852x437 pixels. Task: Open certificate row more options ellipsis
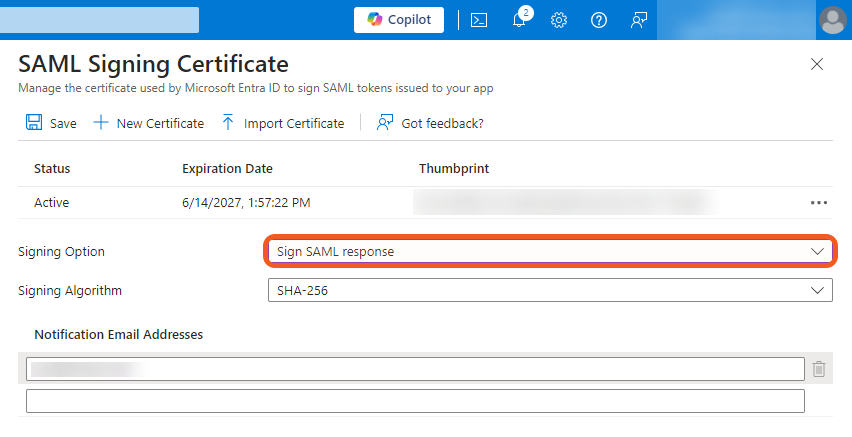pyautogui.click(x=819, y=202)
